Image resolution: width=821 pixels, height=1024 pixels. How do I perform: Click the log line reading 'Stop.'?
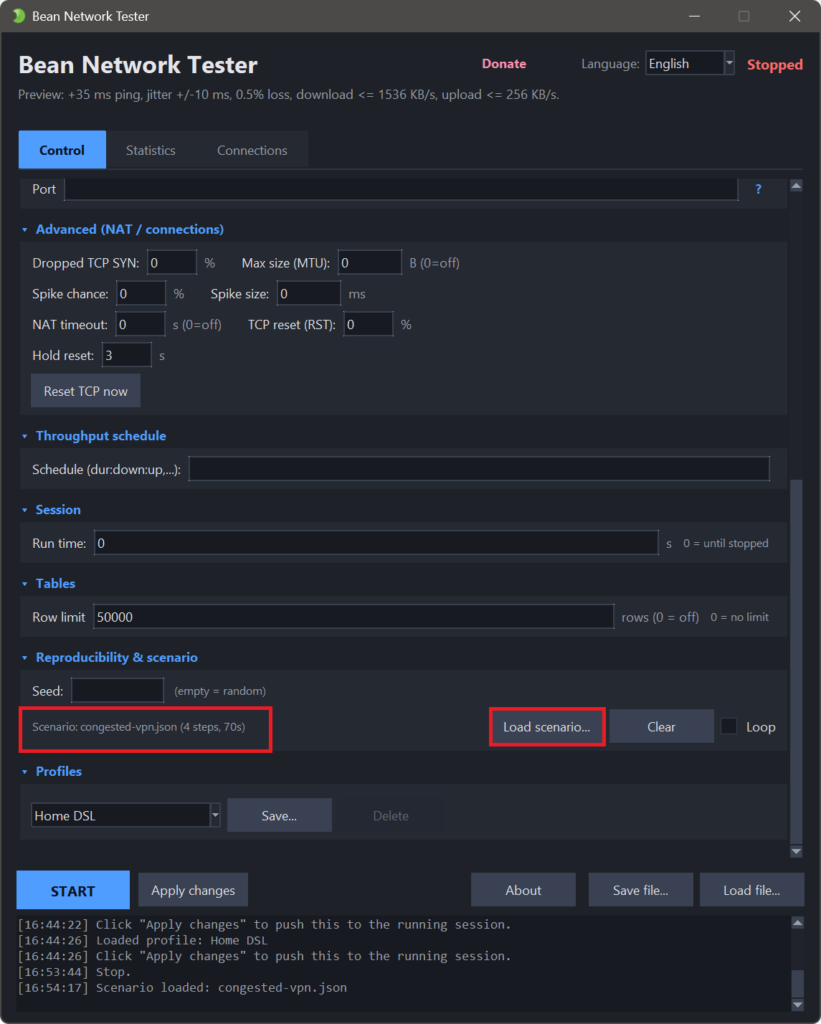coord(74,972)
